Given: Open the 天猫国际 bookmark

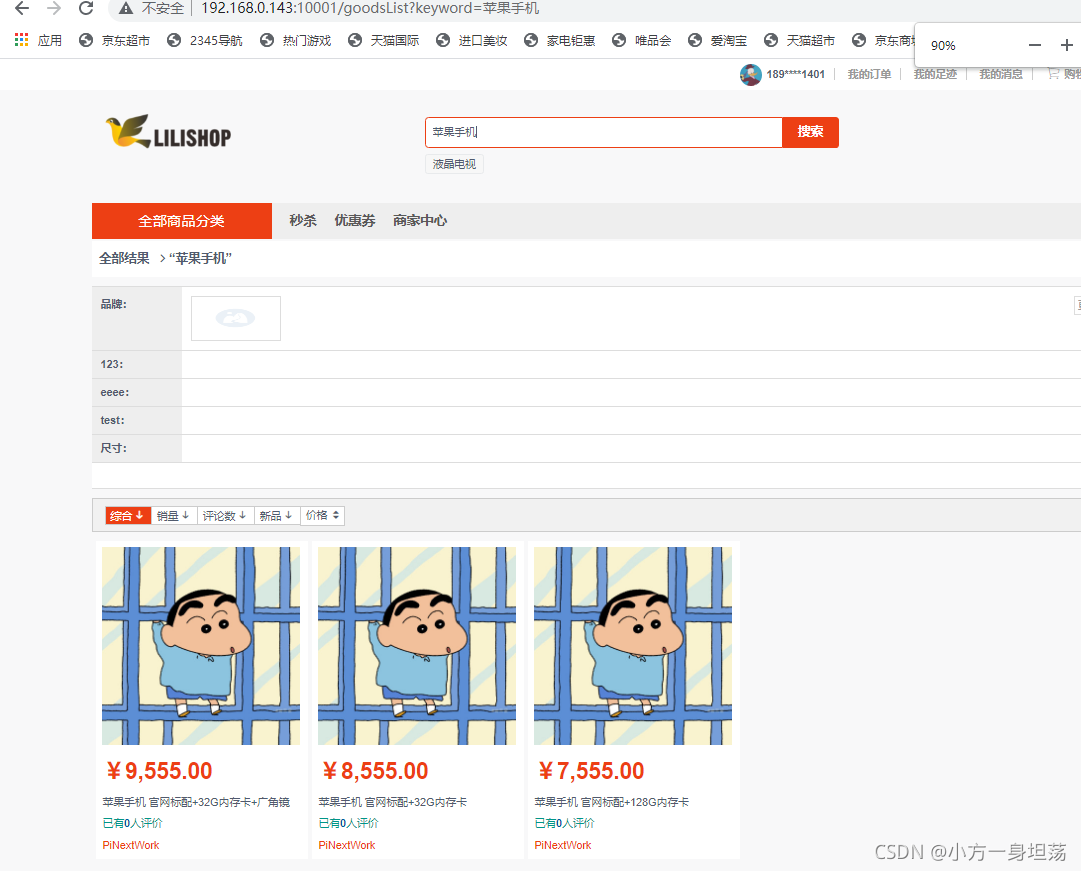Looking at the screenshot, I should point(384,41).
